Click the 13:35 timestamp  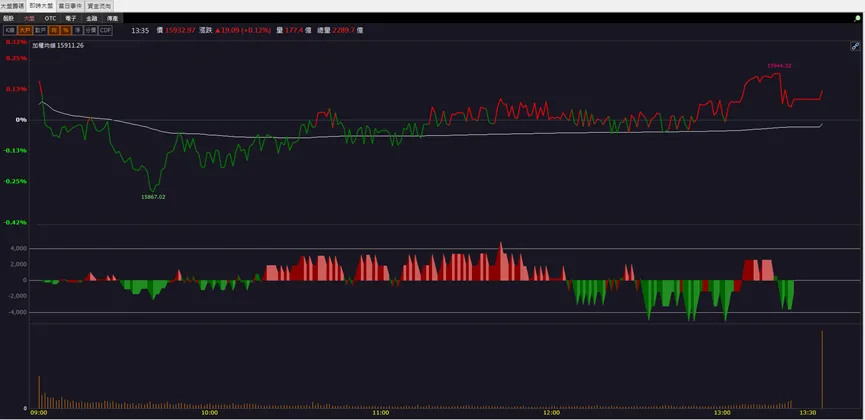click(140, 30)
